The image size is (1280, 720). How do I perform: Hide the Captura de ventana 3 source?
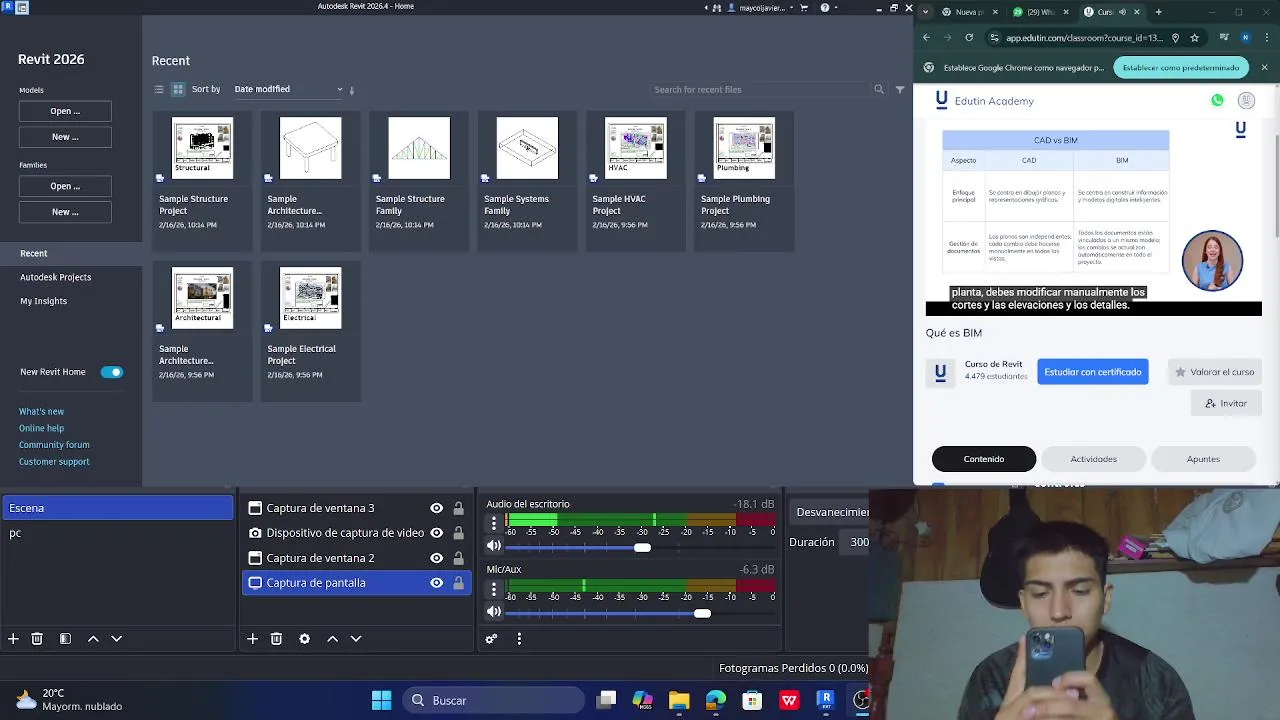point(436,508)
